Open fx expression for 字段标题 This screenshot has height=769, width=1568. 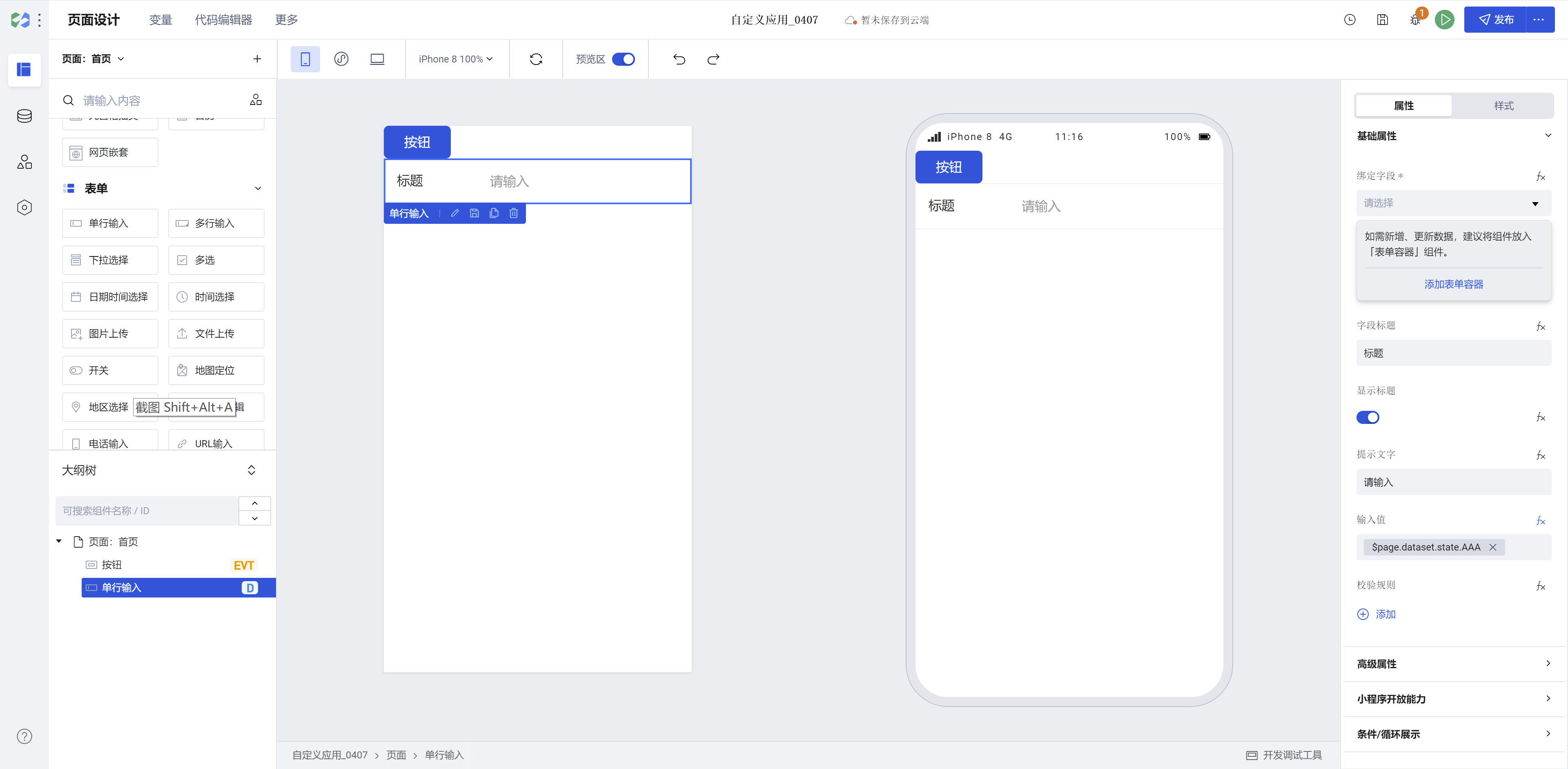(1541, 326)
